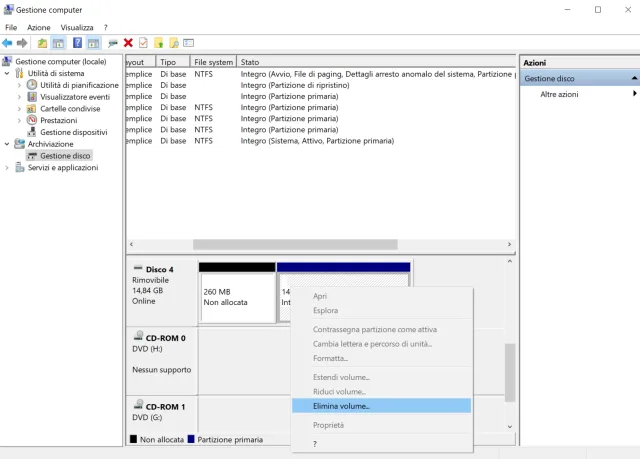
Task: Expand Cartelle condivise node
Action: click(19, 109)
